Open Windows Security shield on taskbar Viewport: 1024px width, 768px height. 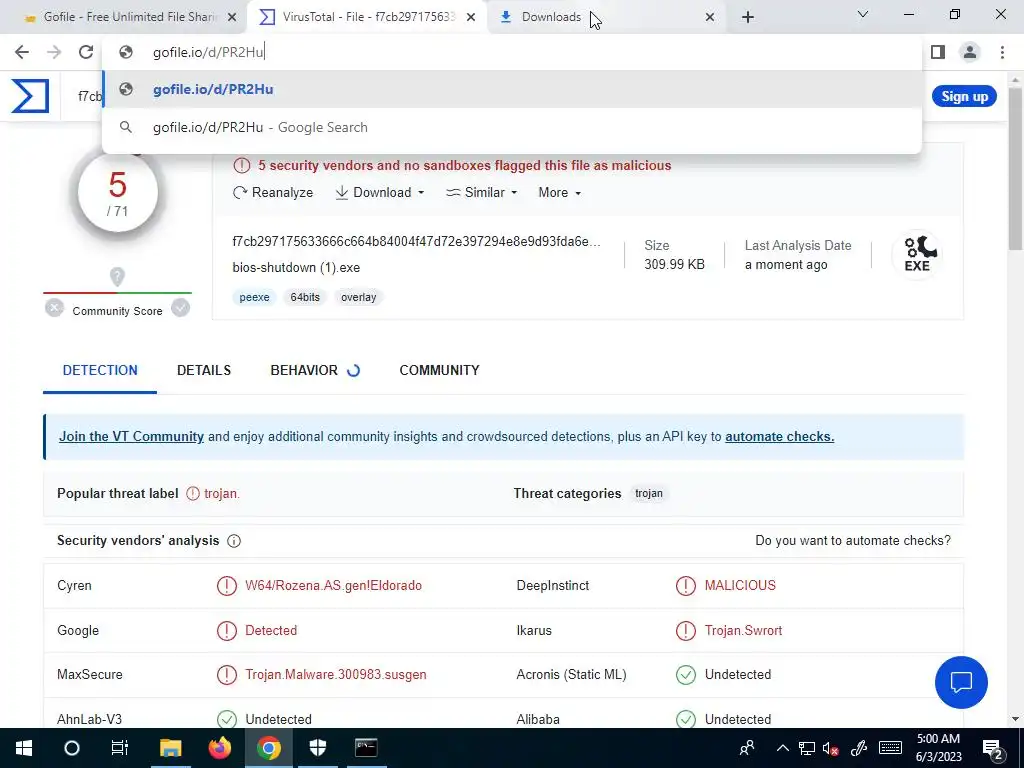point(317,748)
